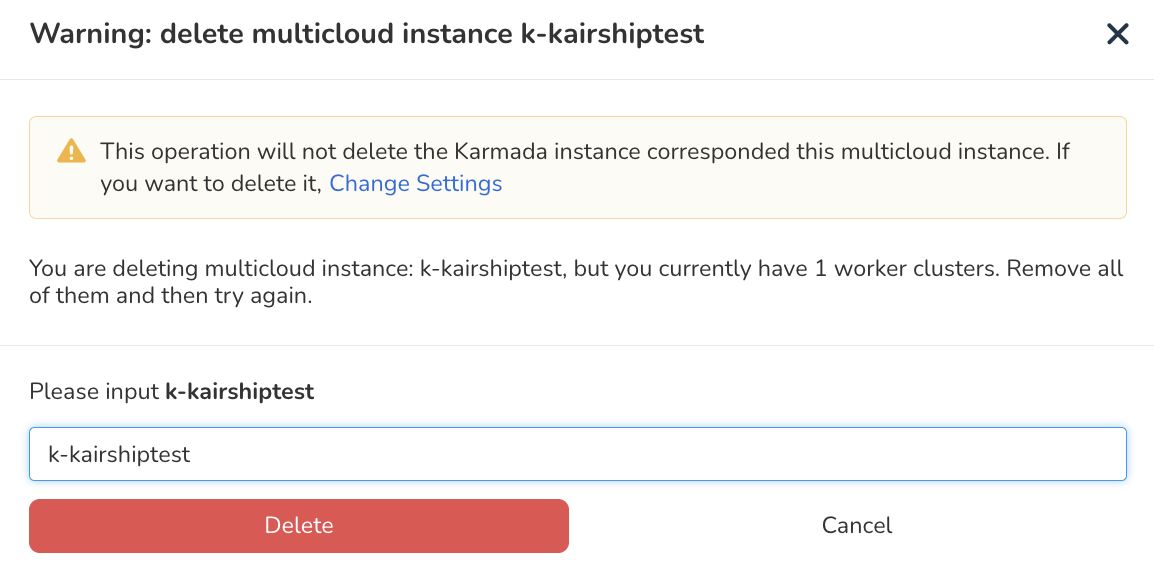Viewport: 1154px width, 568px height.
Task: Place cursor after the typed text k-kairshiptest
Action: pyautogui.click(x=193, y=454)
